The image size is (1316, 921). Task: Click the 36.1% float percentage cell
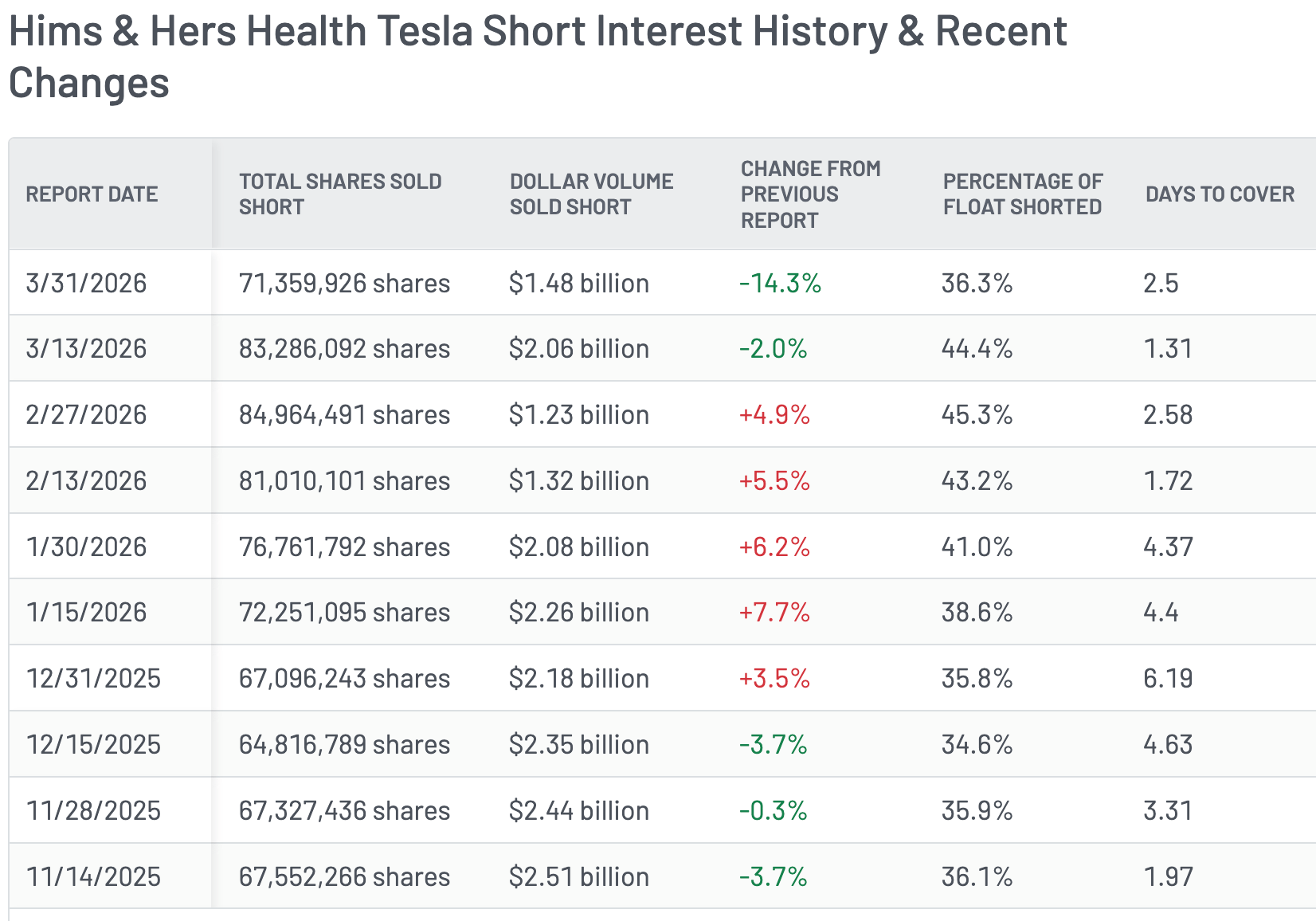(977, 877)
